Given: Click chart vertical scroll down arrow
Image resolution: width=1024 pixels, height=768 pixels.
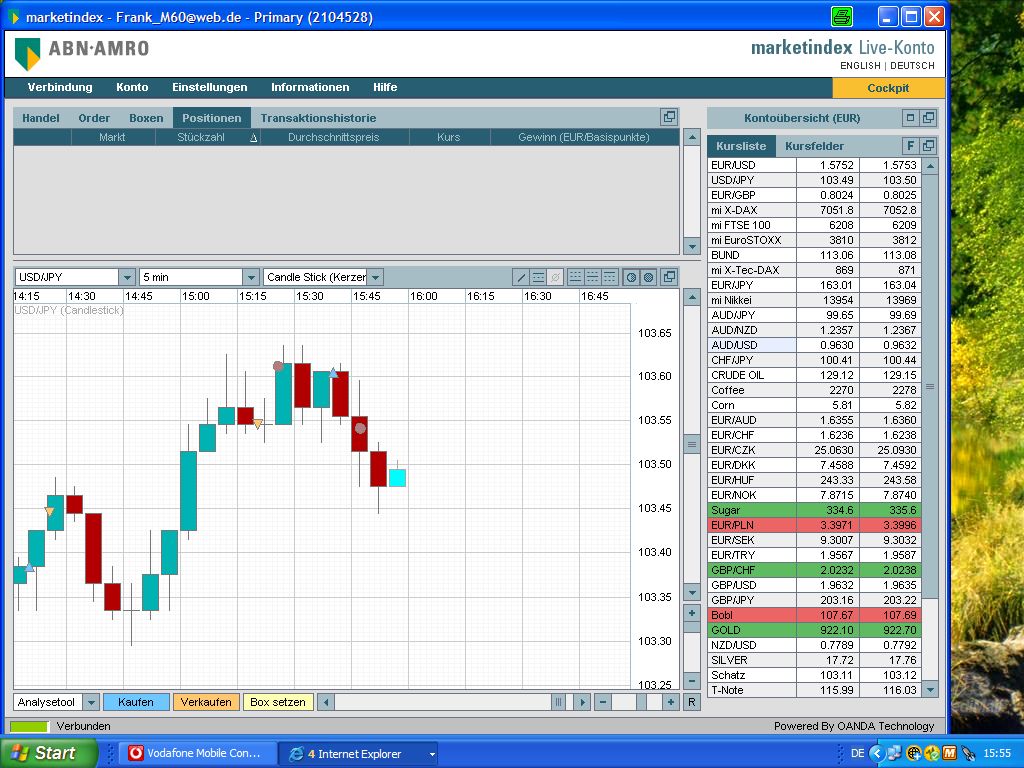Looking at the screenshot, I should click(x=692, y=592).
